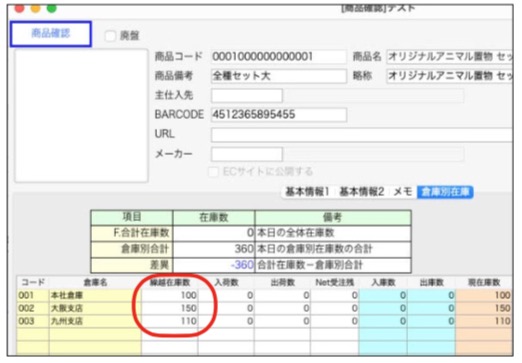Click the URL input field

362,135
